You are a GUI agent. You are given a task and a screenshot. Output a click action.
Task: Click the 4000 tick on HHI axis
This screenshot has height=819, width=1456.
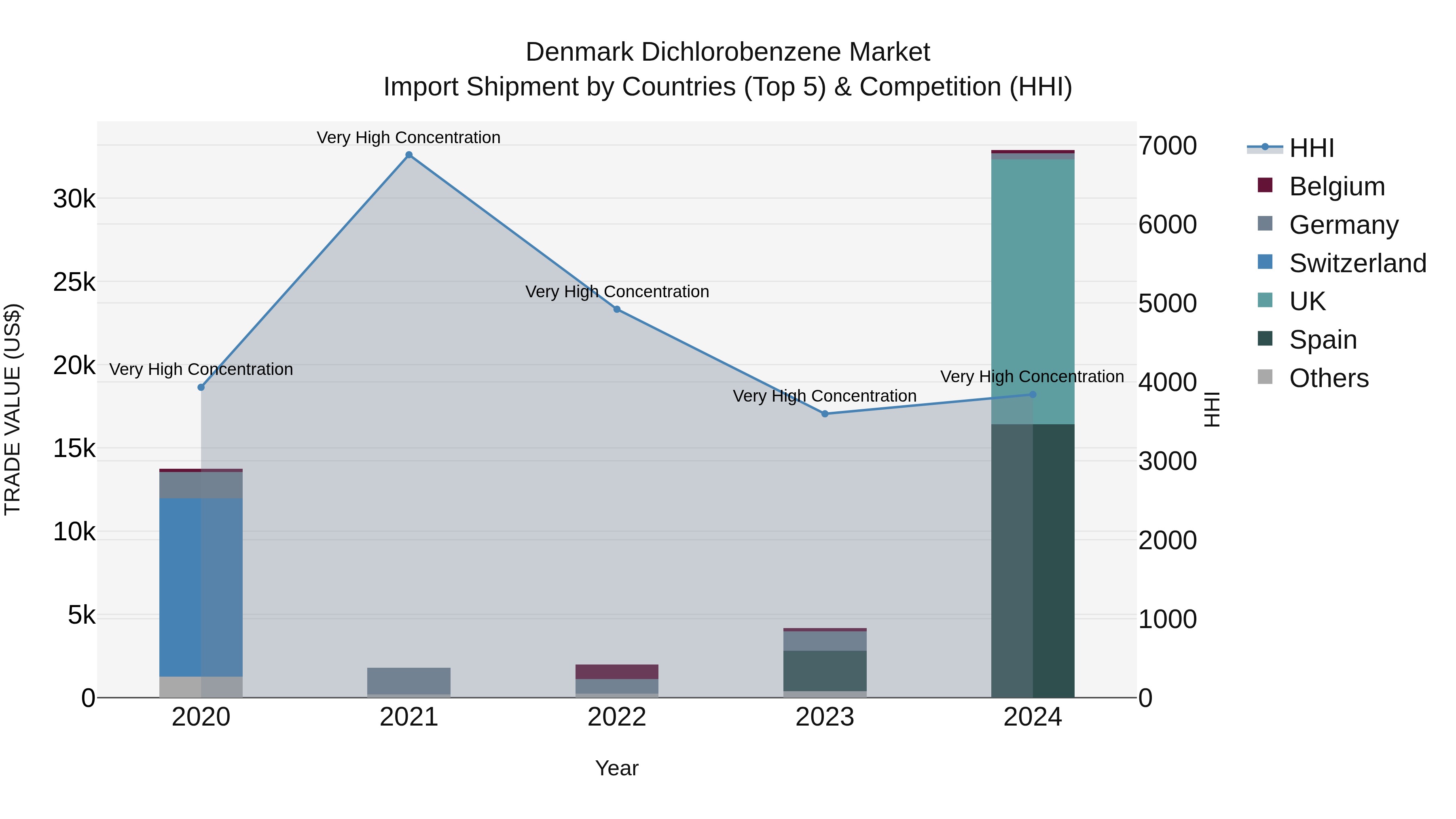pos(1168,383)
